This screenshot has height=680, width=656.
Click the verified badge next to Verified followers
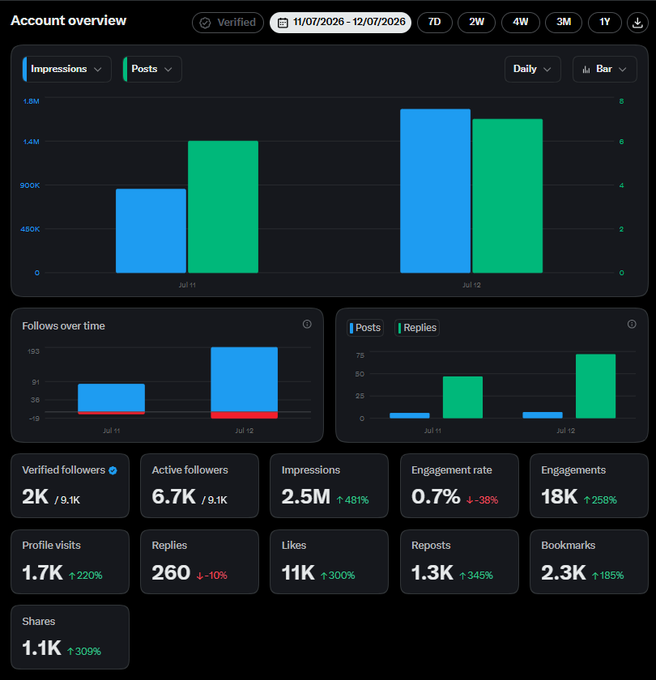pos(113,471)
